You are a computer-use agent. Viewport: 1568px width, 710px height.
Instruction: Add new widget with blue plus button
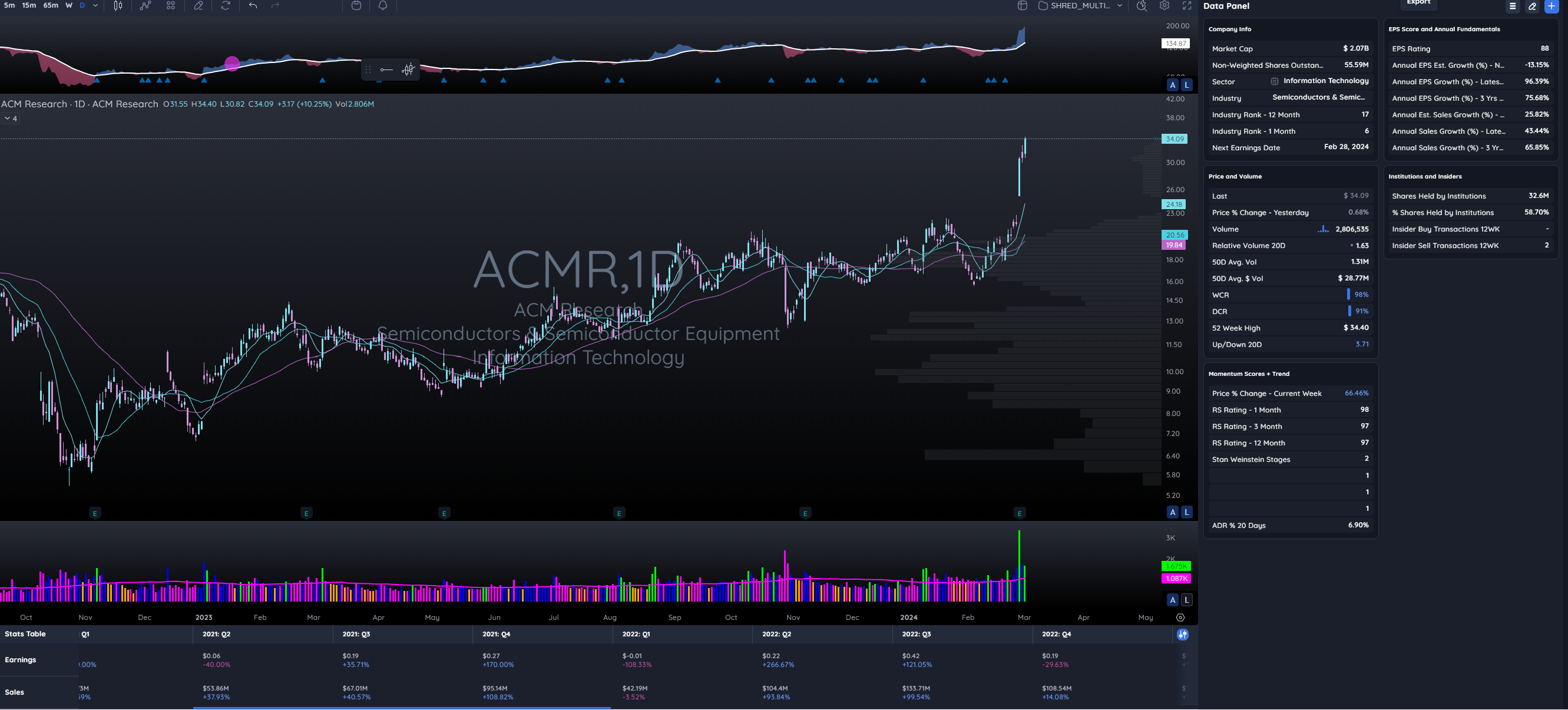[x=1551, y=6]
